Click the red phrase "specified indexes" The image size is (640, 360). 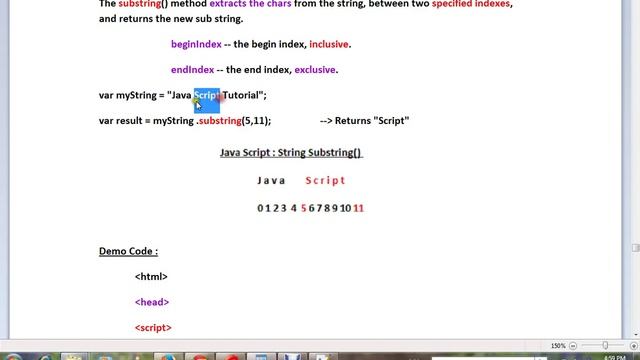click(471, 4)
